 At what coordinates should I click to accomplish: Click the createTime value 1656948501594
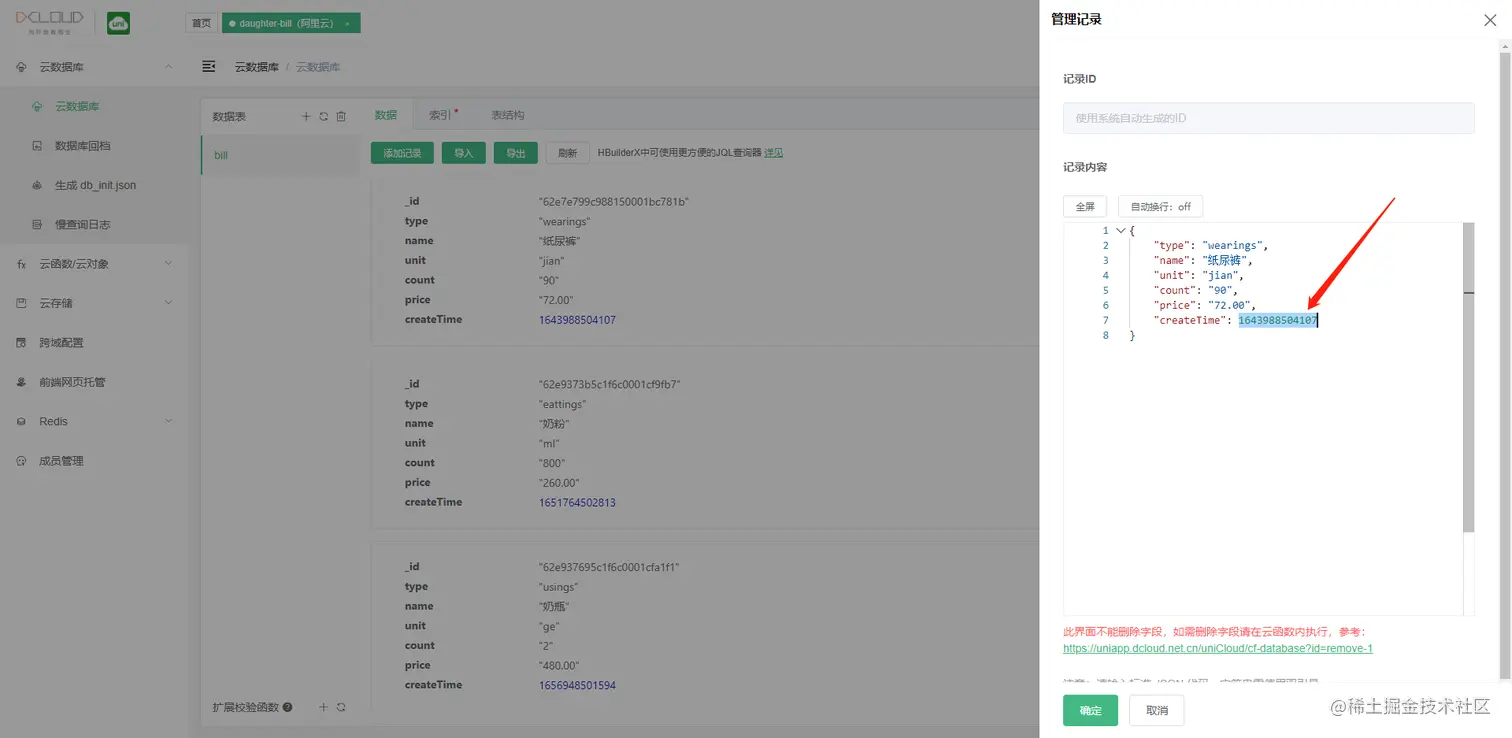[x=577, y=685]
